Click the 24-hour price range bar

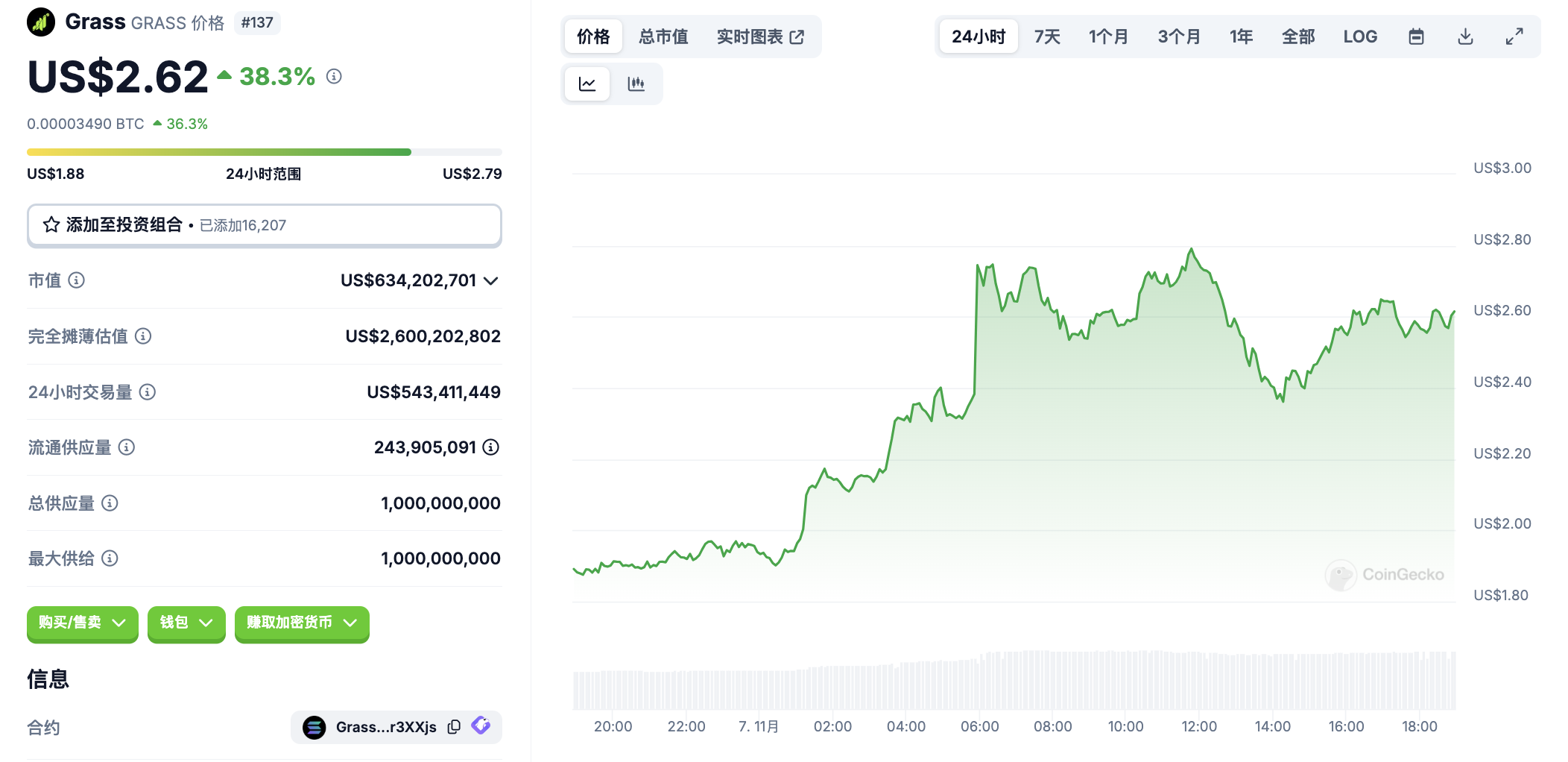coord(264,152)
